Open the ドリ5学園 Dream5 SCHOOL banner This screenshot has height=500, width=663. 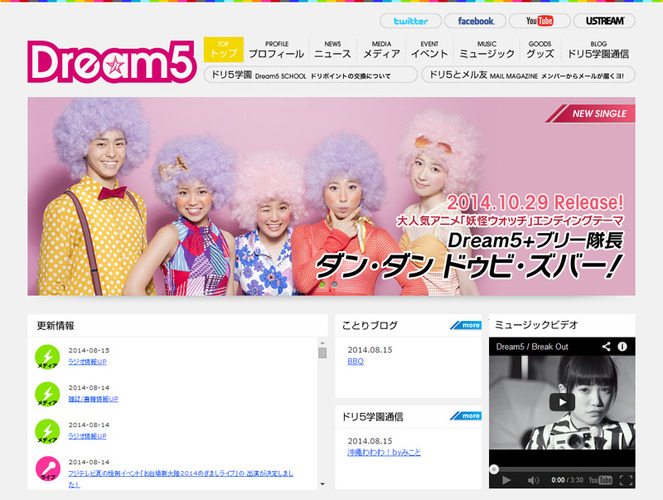point(311,75)
